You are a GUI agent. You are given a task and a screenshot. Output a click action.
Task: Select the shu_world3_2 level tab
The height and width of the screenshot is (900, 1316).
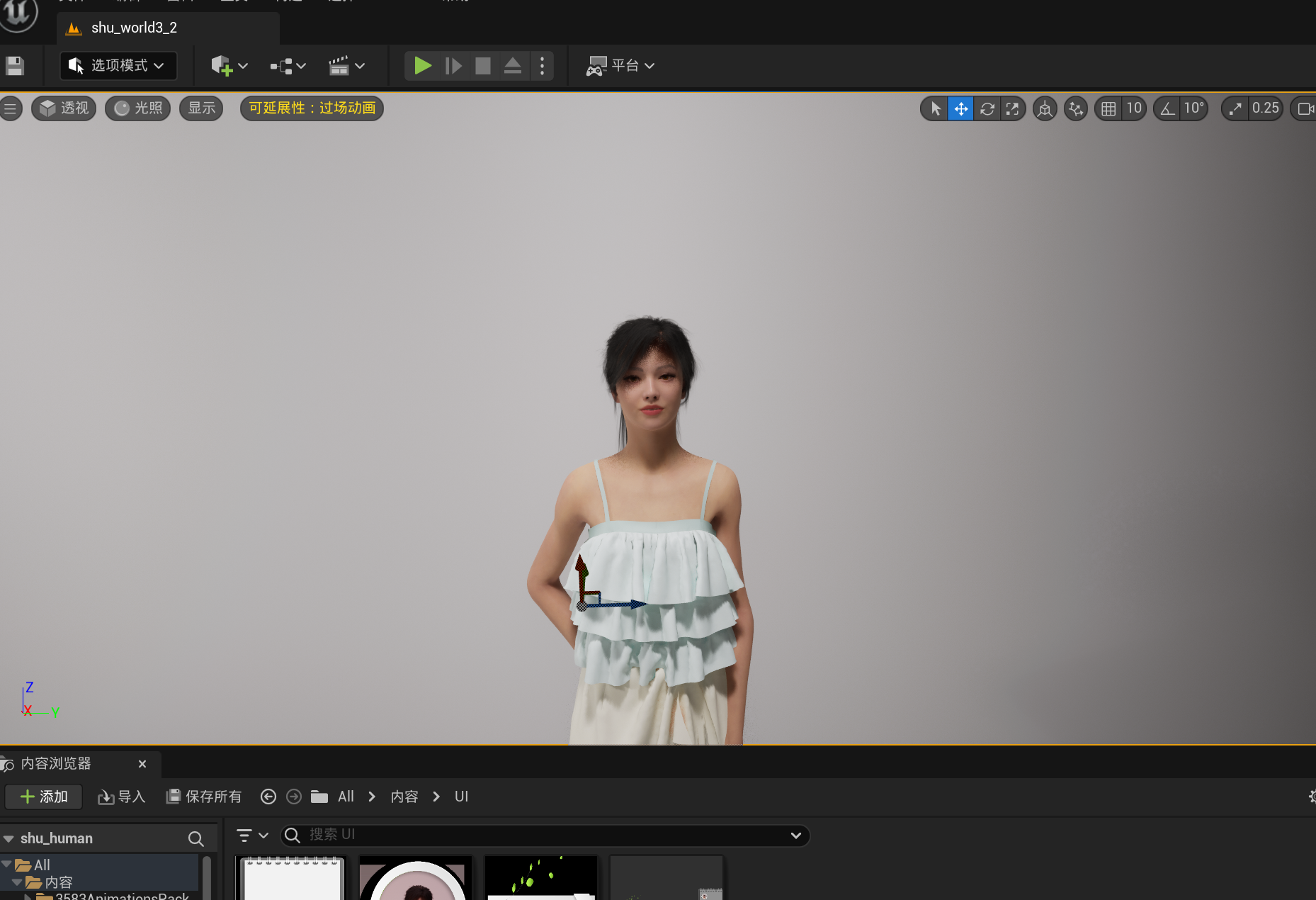168,28
